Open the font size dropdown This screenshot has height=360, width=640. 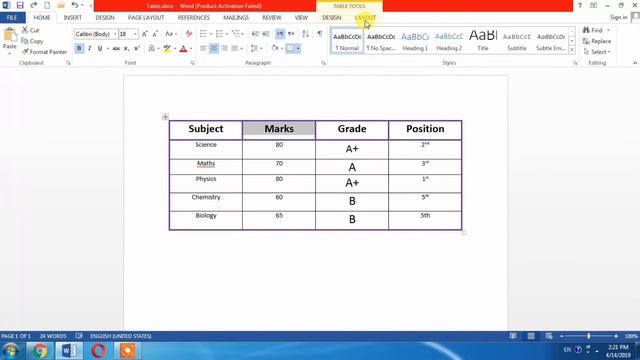pos(135,34)
